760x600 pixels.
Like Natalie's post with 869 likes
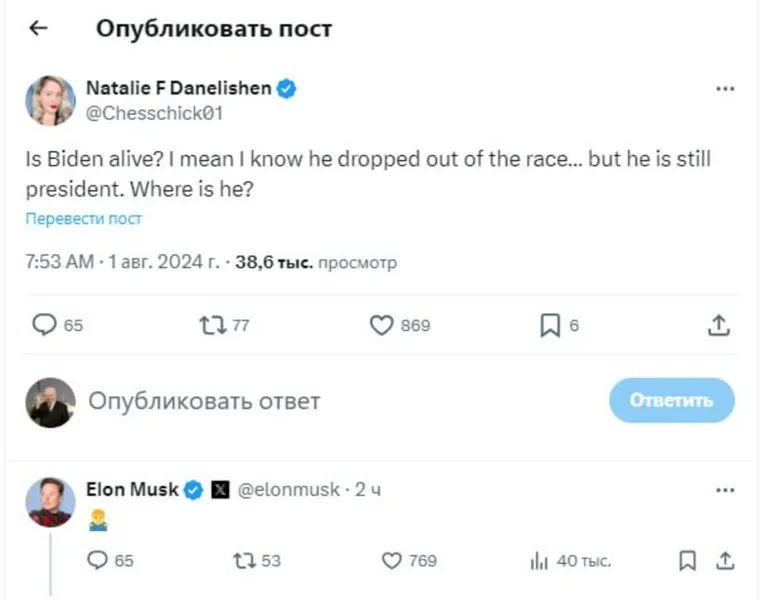coord(381,325)
